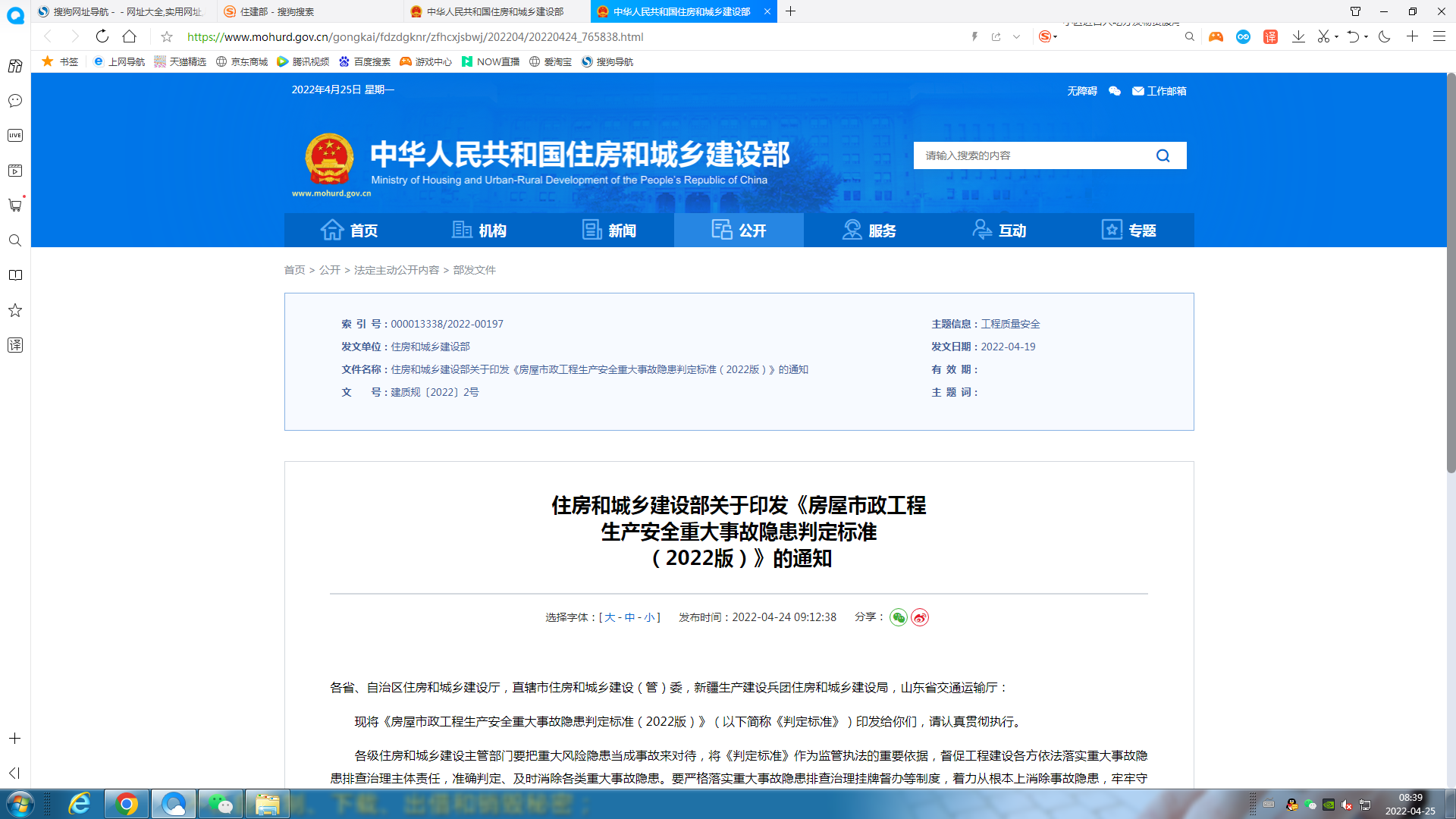
Task: Click the page vertical scrollbar thumb
Action: 1451,273
